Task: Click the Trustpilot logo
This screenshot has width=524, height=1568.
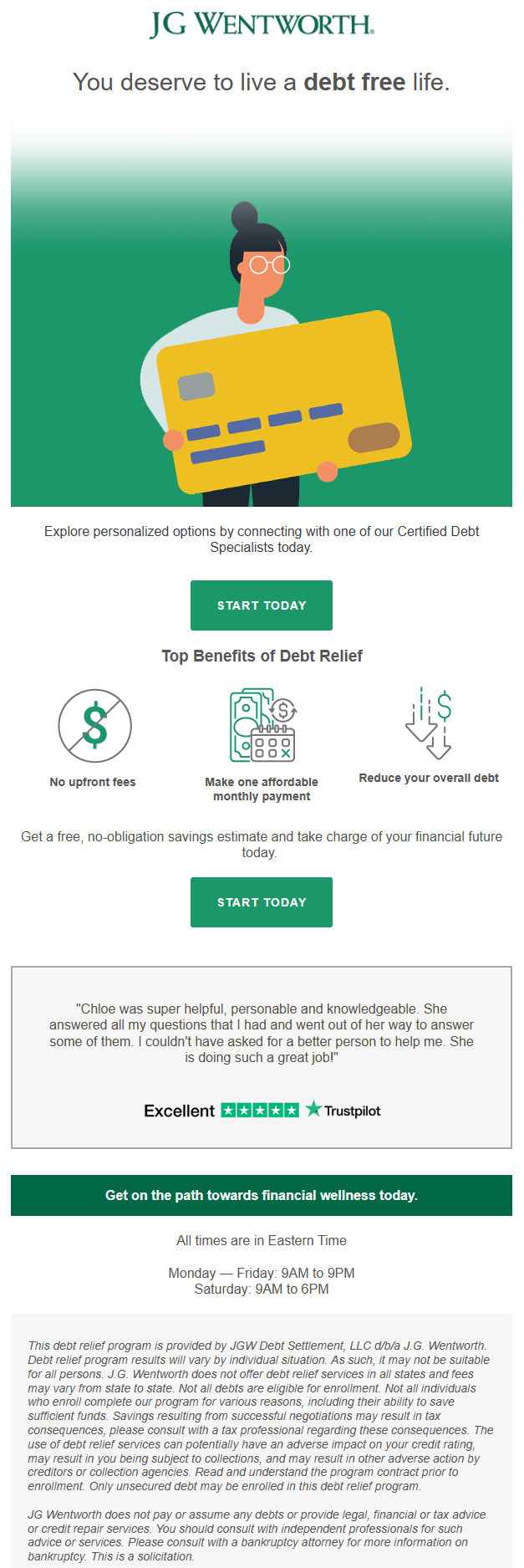Action: (343, 1111)
